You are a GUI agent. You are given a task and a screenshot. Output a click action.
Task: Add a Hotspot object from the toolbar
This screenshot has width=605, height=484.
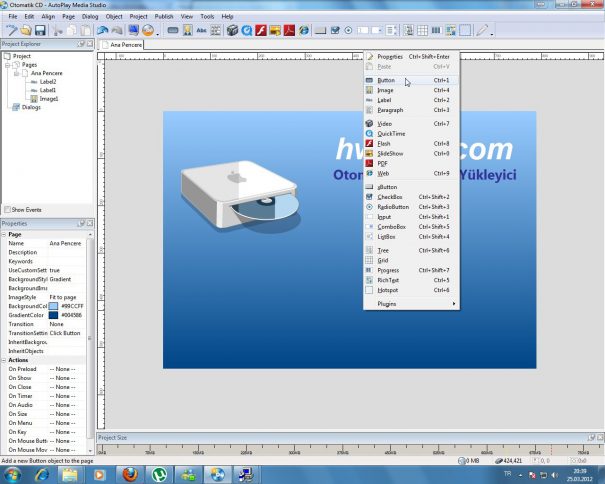click(x=465, y=30)
